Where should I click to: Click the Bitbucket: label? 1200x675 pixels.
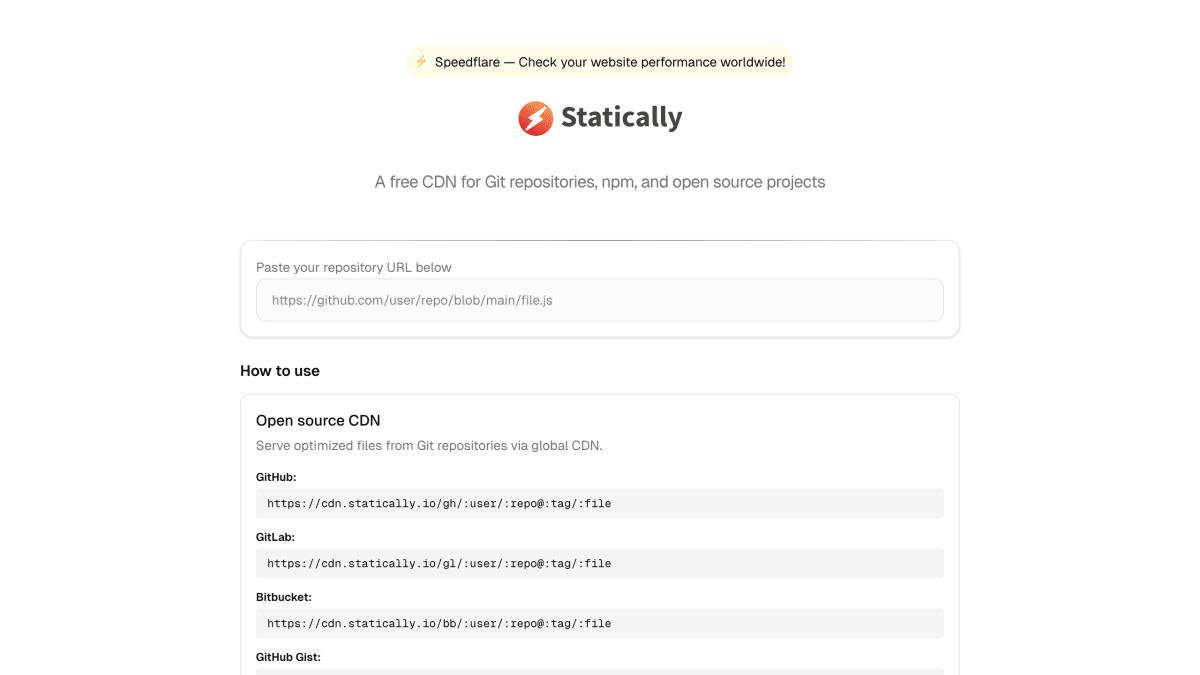(284, 597)
